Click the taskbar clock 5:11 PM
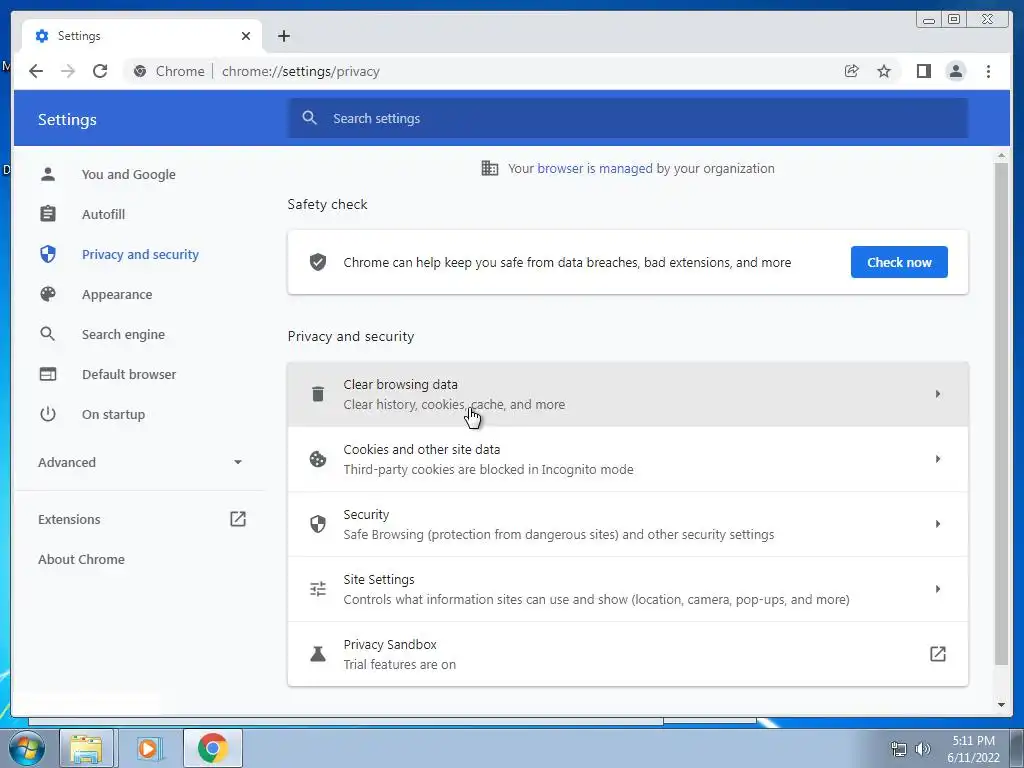The width and height of the screenshot is (1024, 768). [x=973, y=741]
